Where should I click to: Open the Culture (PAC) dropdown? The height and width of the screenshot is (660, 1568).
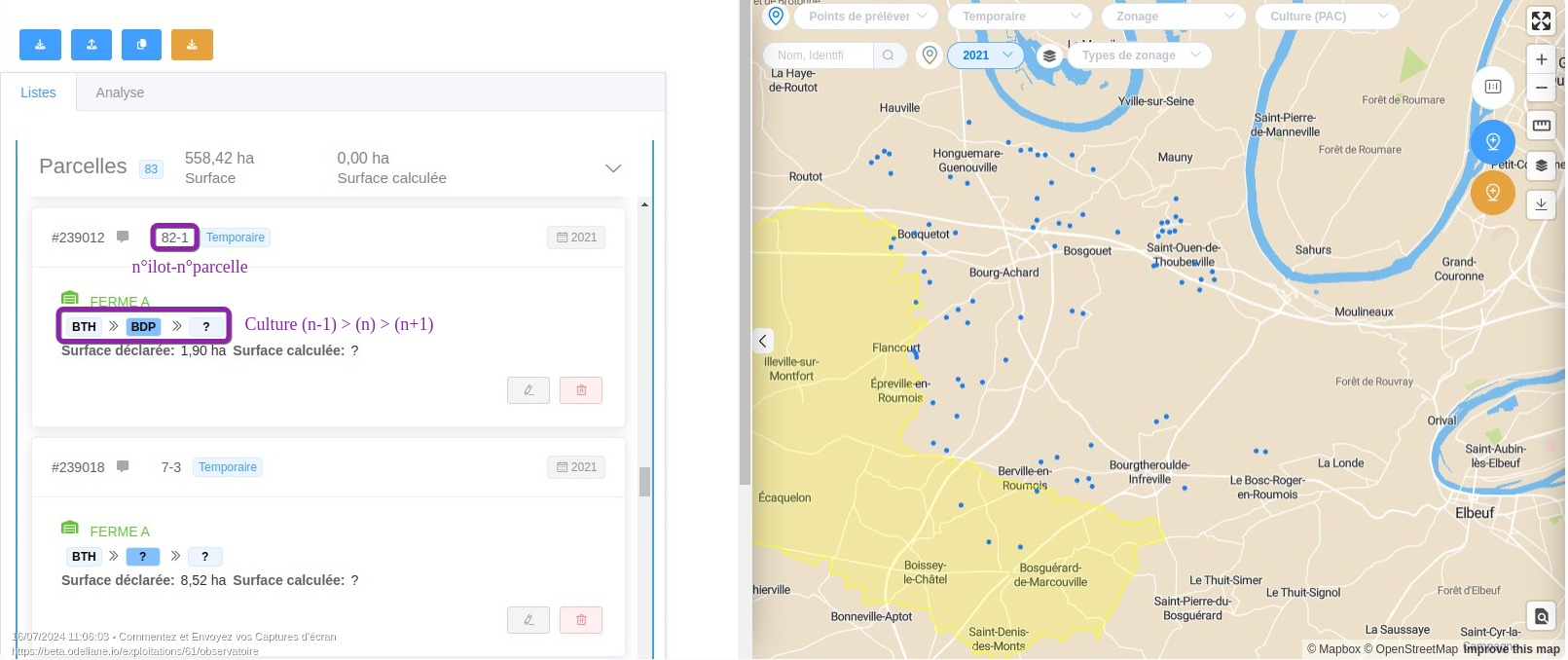click(1328, 17)
